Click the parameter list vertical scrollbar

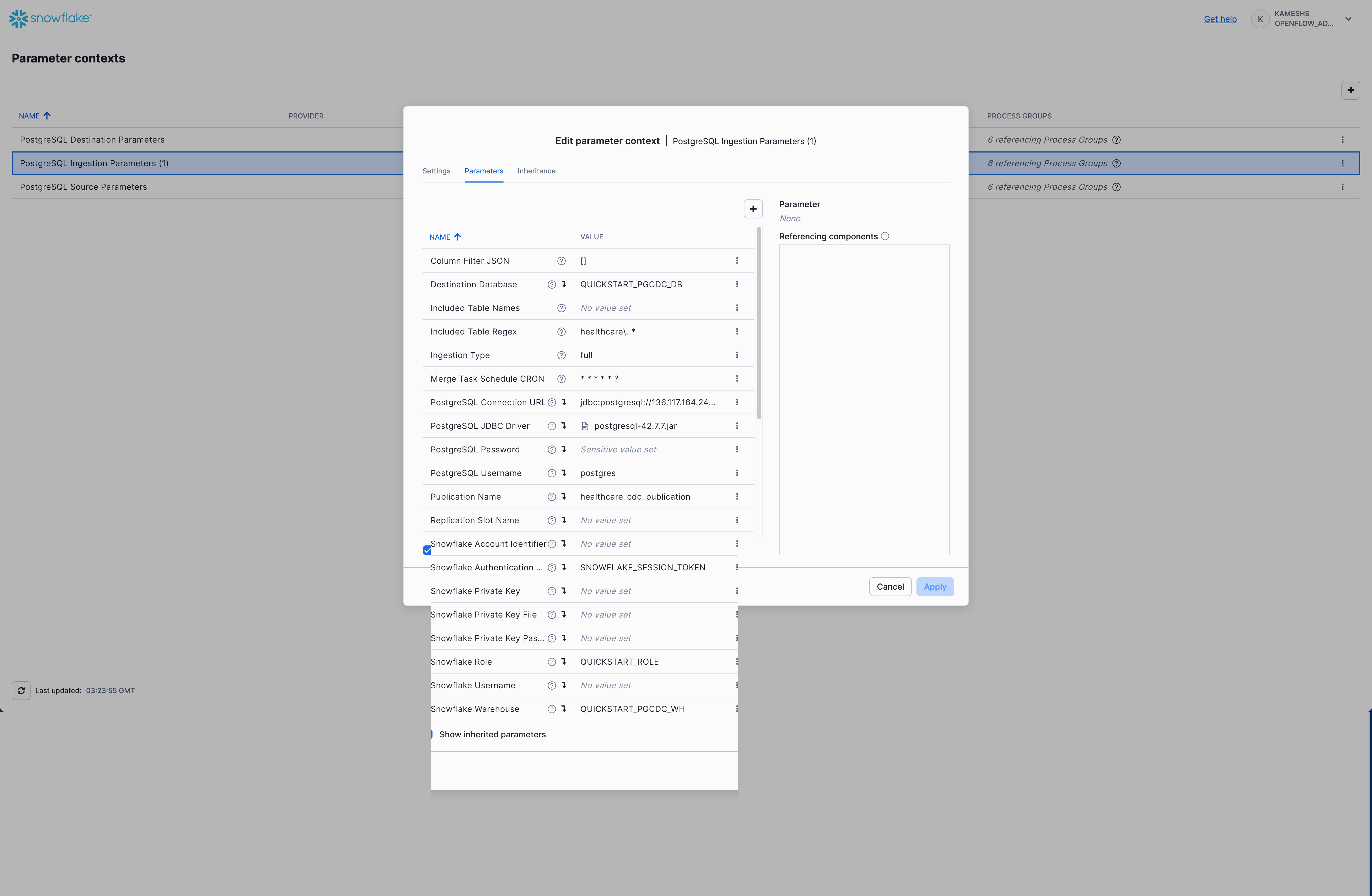coord(759,323)
